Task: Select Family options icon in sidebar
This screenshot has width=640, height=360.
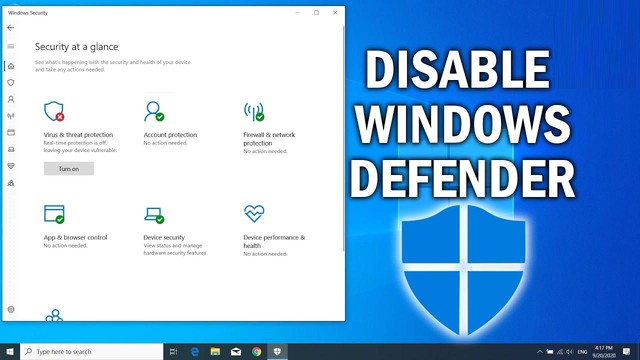Action: [x=11, y=183]
